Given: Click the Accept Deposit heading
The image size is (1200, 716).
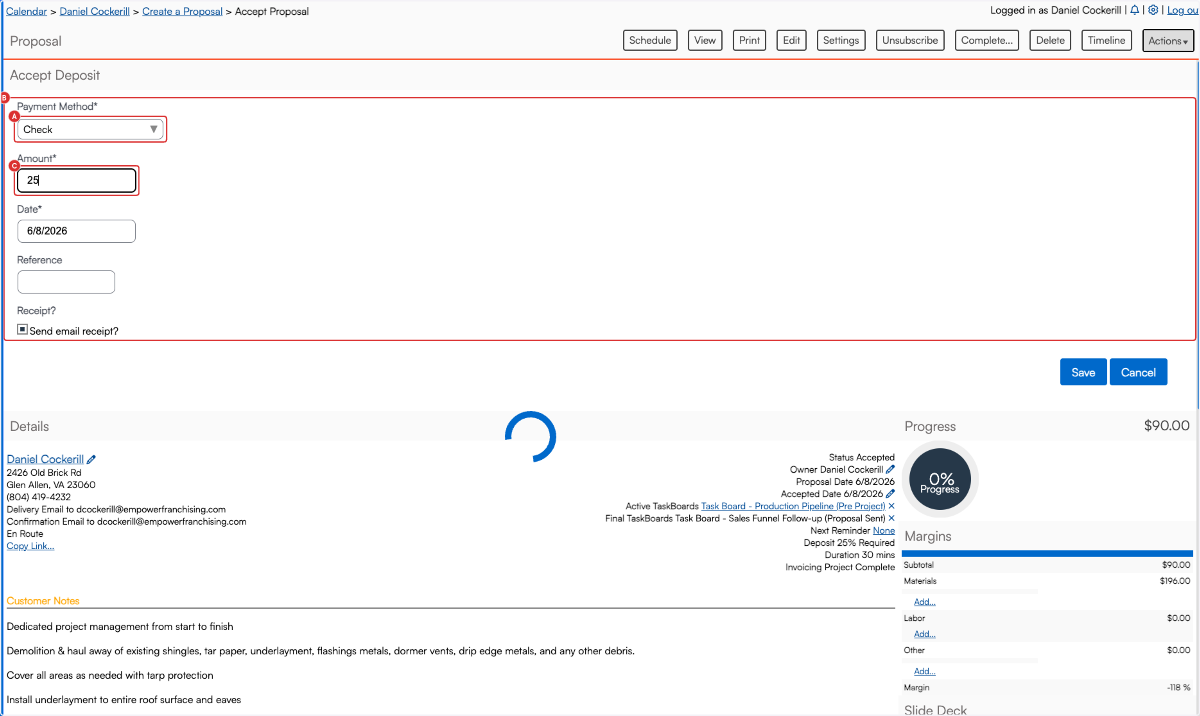Looking at the screenshot, I should tap(55, 75).
